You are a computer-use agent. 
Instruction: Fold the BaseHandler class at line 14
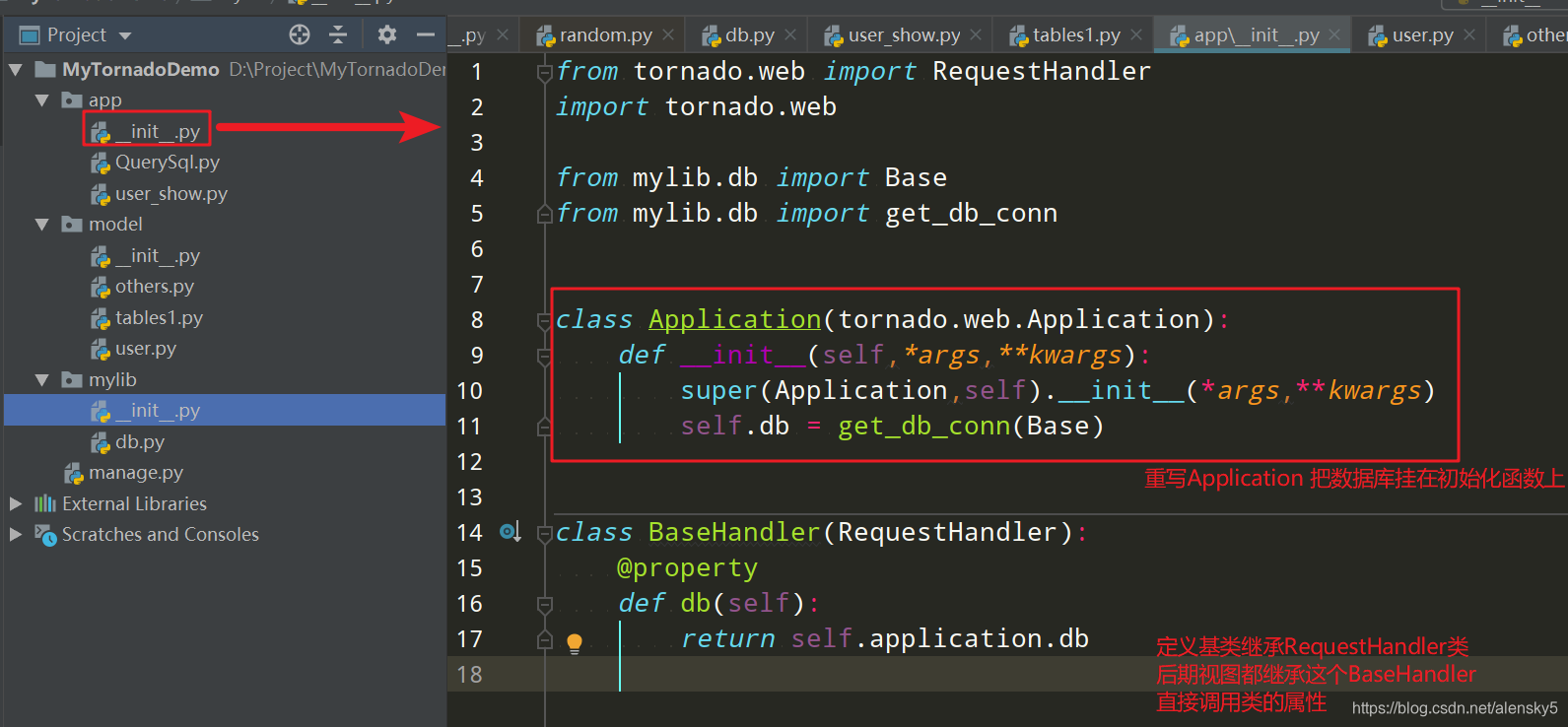click(x=544, y=534)
